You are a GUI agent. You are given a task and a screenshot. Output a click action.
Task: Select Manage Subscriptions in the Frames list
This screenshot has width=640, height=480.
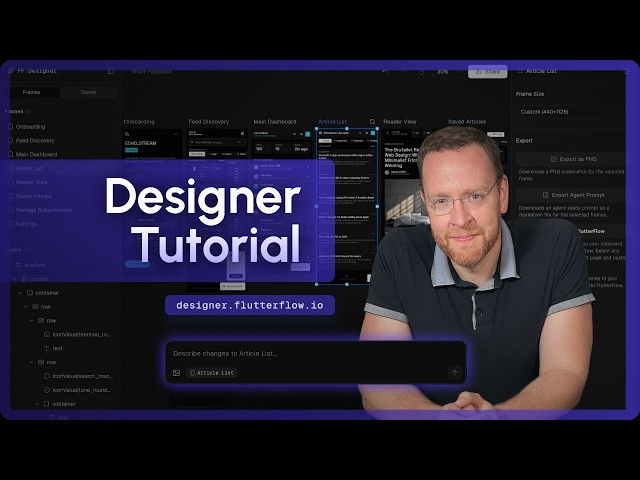click(44, 210)
